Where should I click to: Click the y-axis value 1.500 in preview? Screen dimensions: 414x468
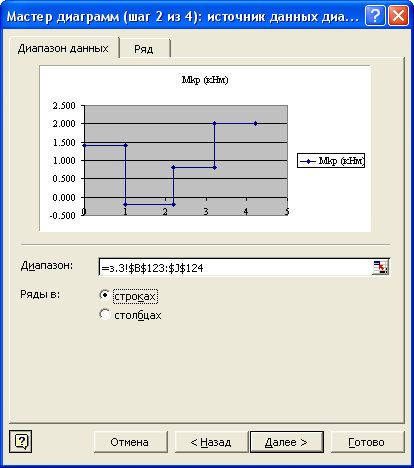(64, 143)
